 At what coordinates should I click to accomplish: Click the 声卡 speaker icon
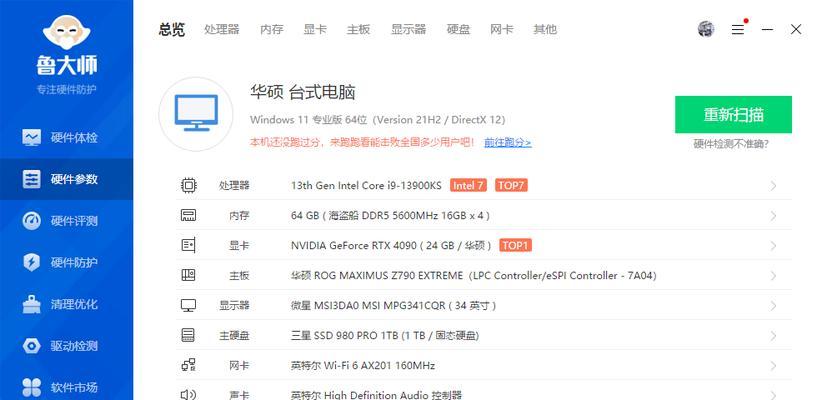point(189,395)
